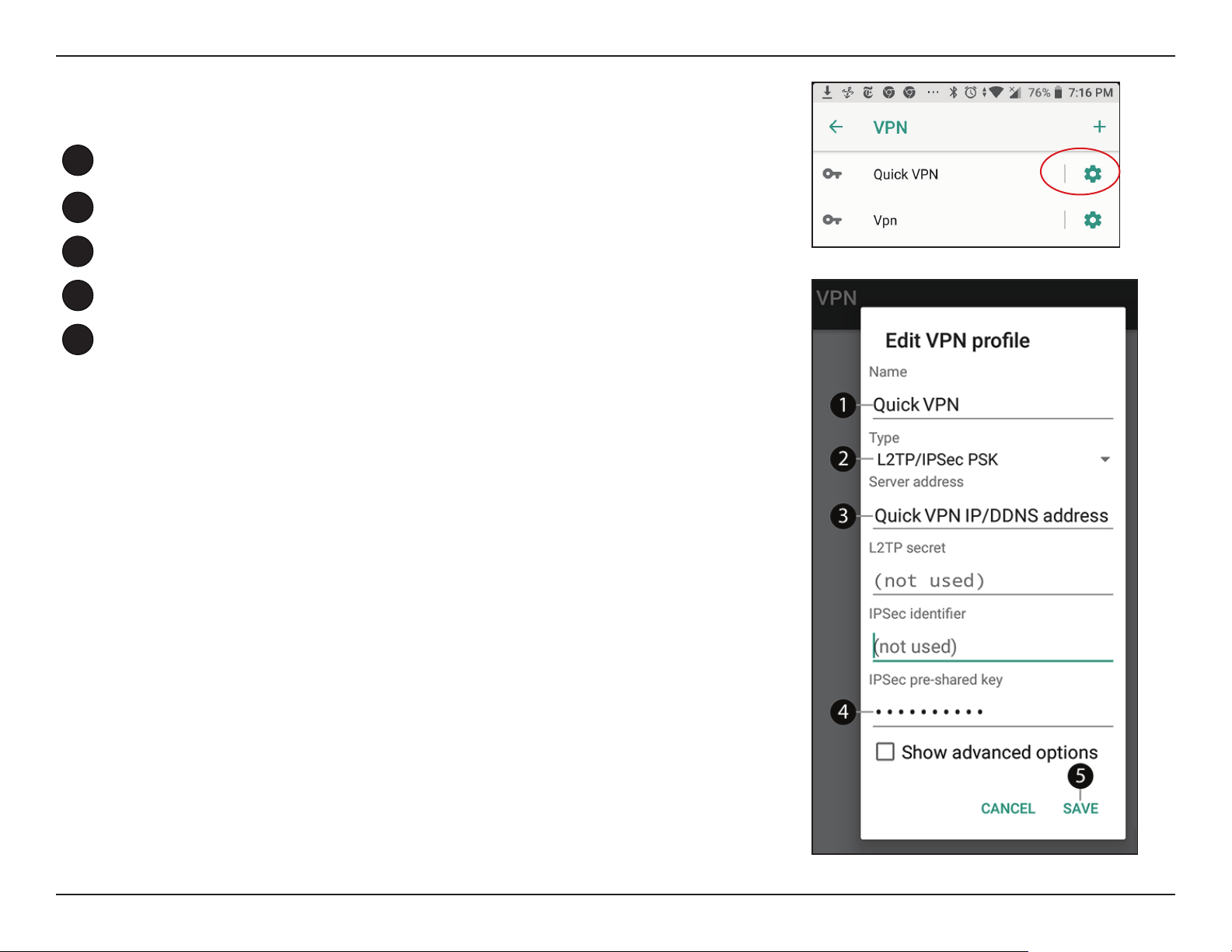Focus the L2TP secret field
This screenshot has height=952, width=1232.
click(993, 581)
